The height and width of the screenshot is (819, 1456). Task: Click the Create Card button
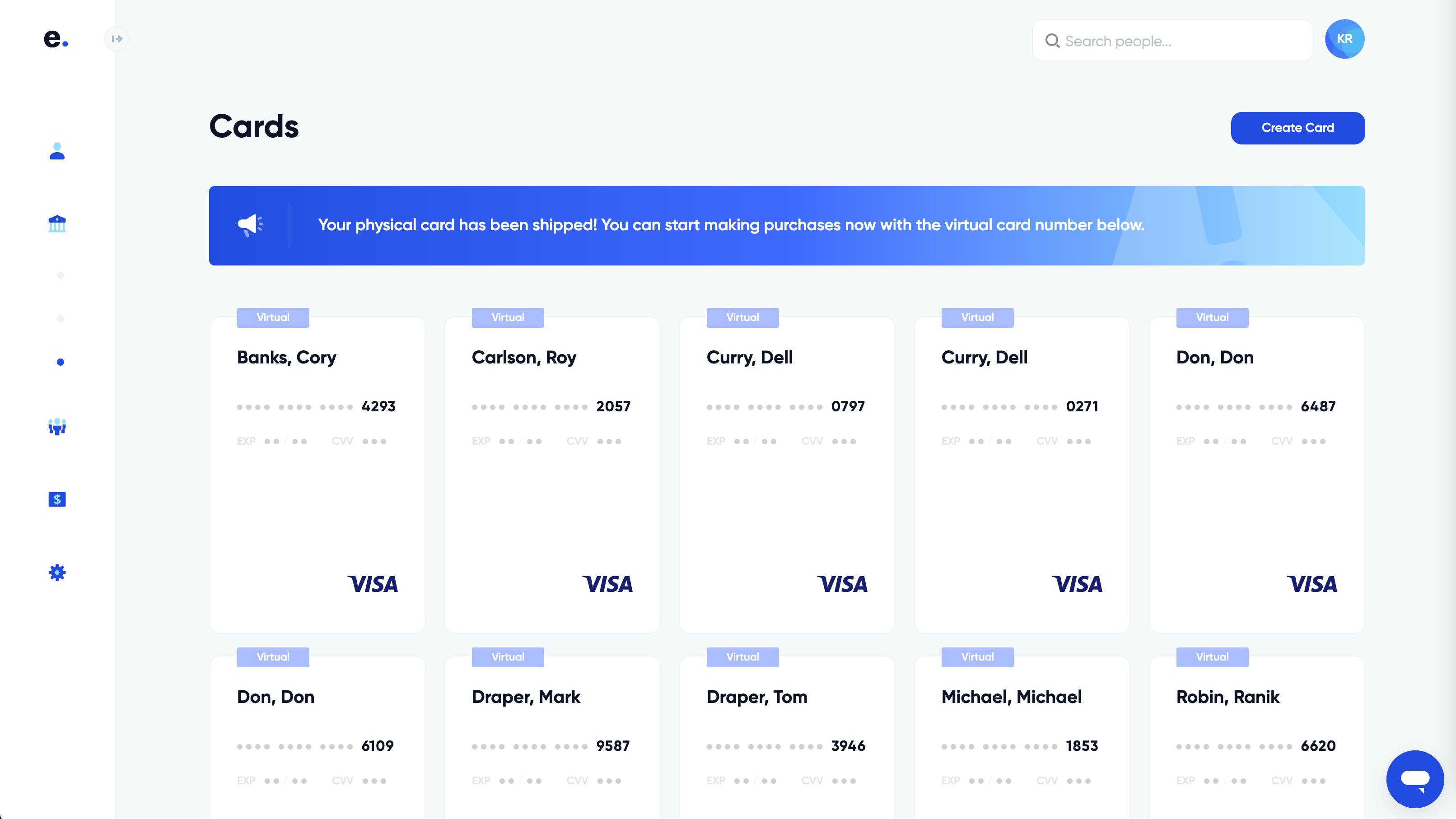pos(1298,128)
